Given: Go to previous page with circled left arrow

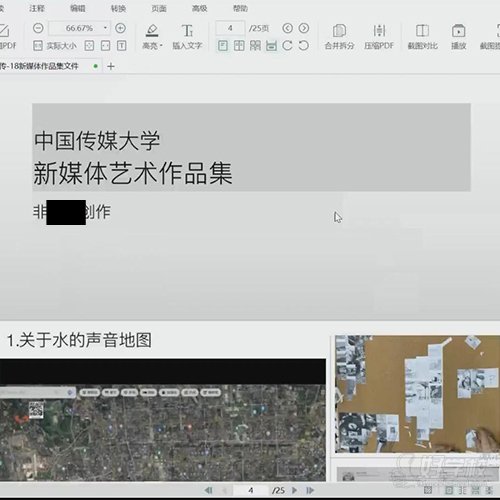Looking at the screenshot, I should coord(287,28).
